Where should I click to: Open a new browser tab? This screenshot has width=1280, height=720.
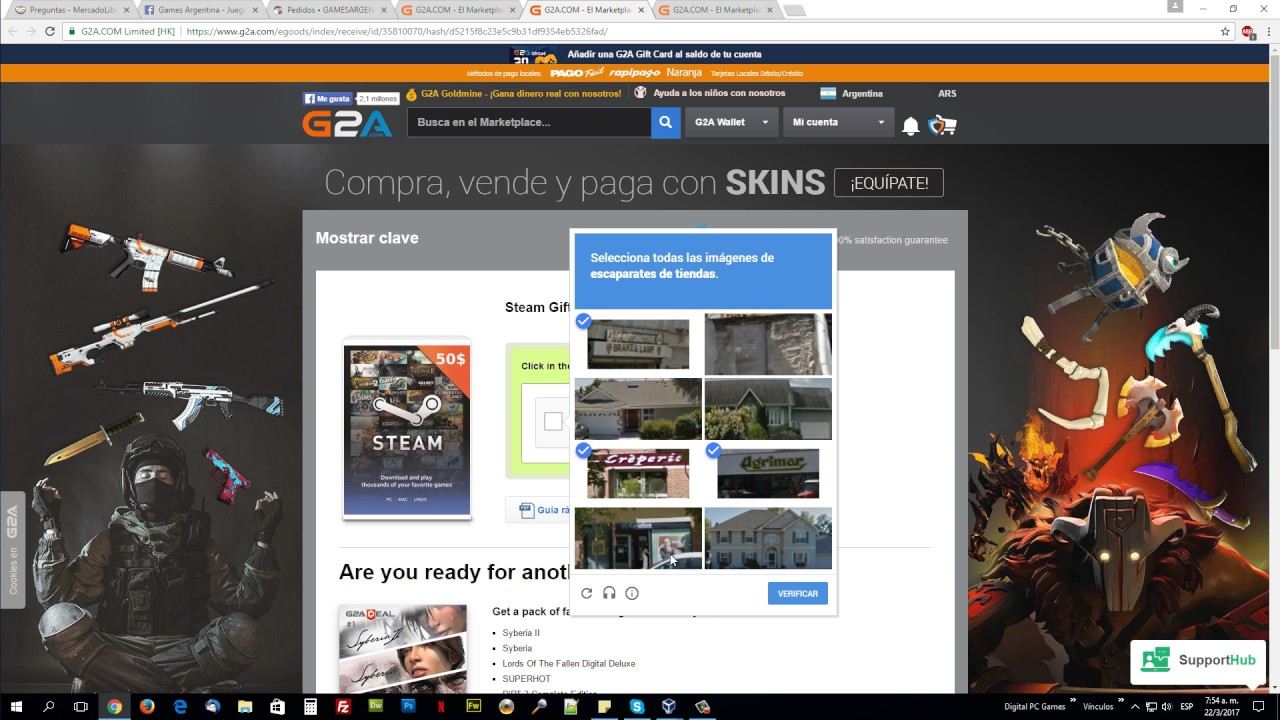click(x=794, y=10)
